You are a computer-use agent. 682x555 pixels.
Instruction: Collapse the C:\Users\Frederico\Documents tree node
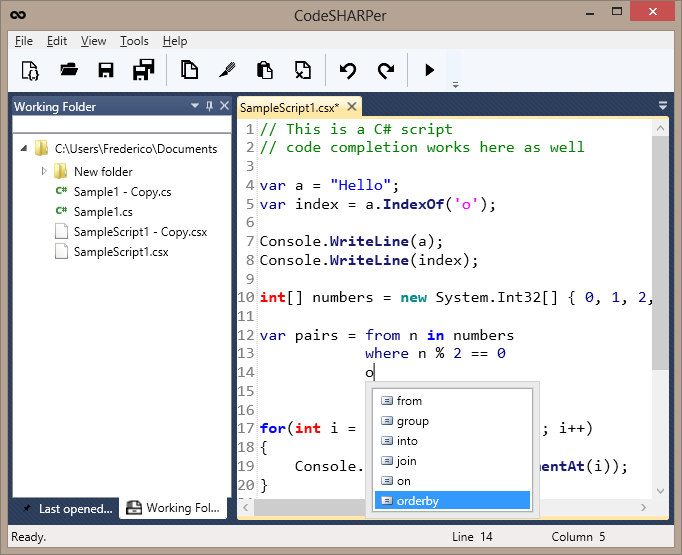tap(24, 148)
